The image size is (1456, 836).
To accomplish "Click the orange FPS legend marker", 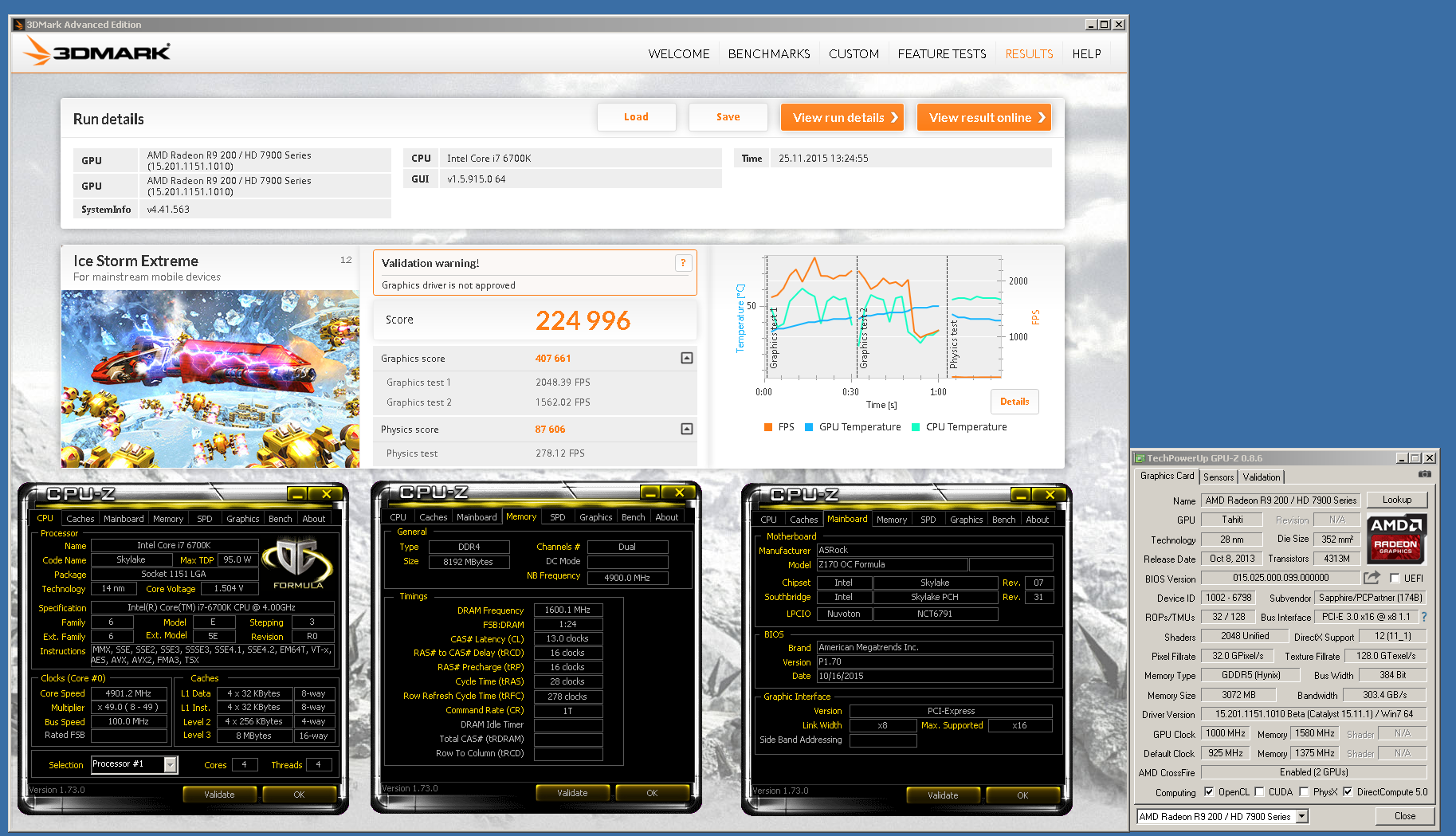I will tap(768, 427).
